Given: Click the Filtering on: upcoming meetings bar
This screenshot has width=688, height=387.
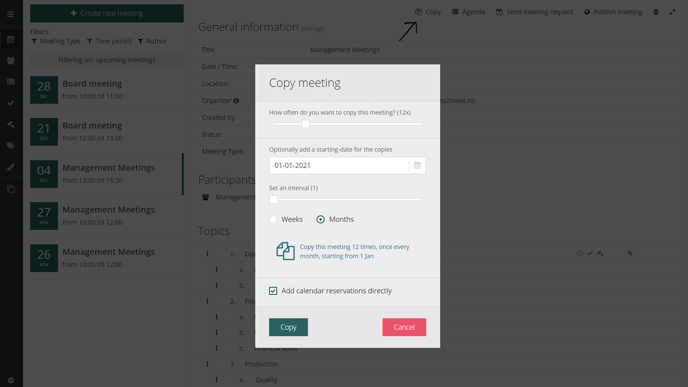Looking at the screenshot, I should [x=107, y=60].
